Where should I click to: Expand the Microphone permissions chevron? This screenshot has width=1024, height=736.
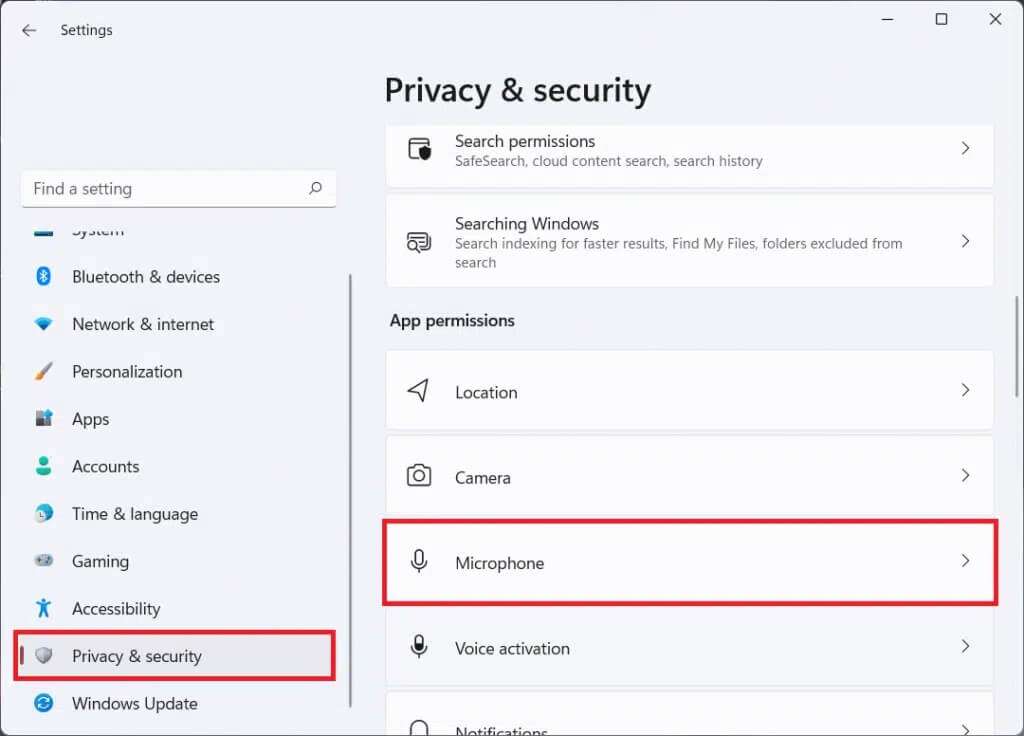[x=965, y=561]
